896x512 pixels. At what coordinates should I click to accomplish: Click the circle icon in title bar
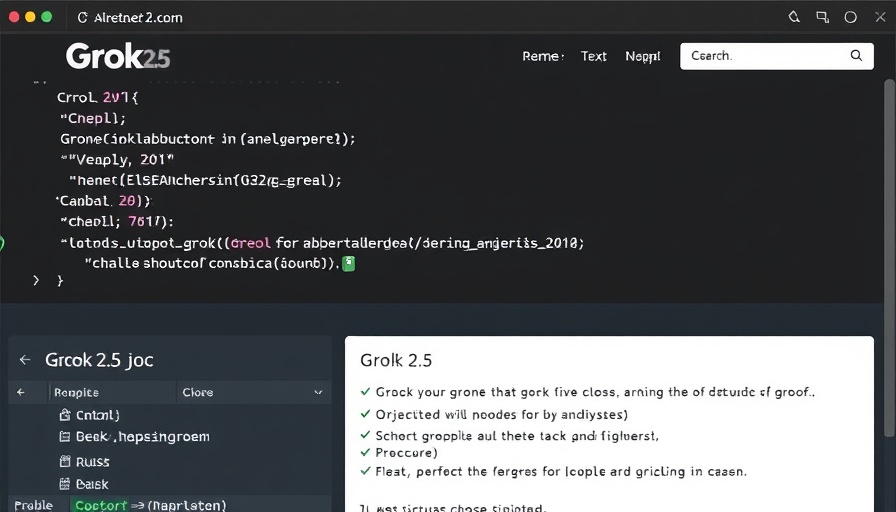850,17
